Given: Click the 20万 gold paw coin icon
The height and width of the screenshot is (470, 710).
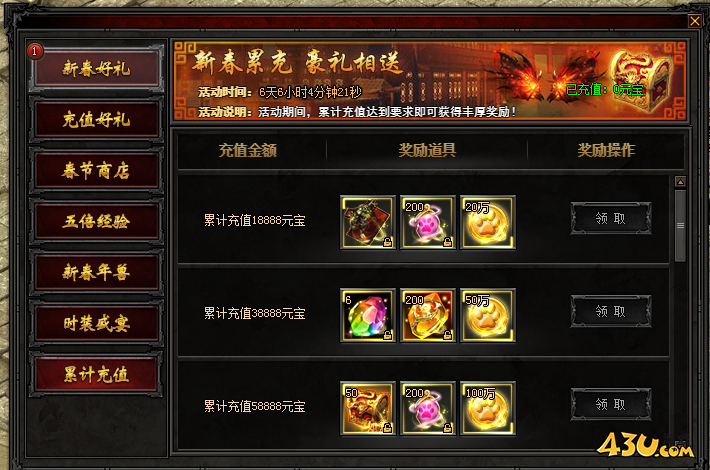Looking at the screenshot, I should coord(488,222).
